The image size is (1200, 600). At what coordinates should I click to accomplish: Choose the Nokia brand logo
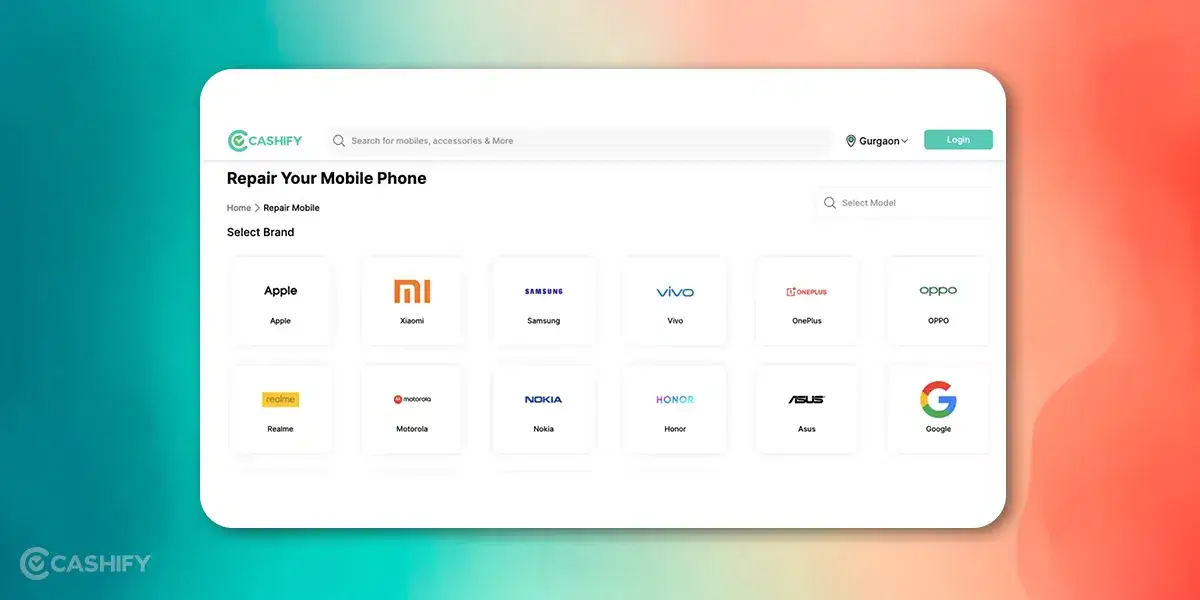coord(544,399)
